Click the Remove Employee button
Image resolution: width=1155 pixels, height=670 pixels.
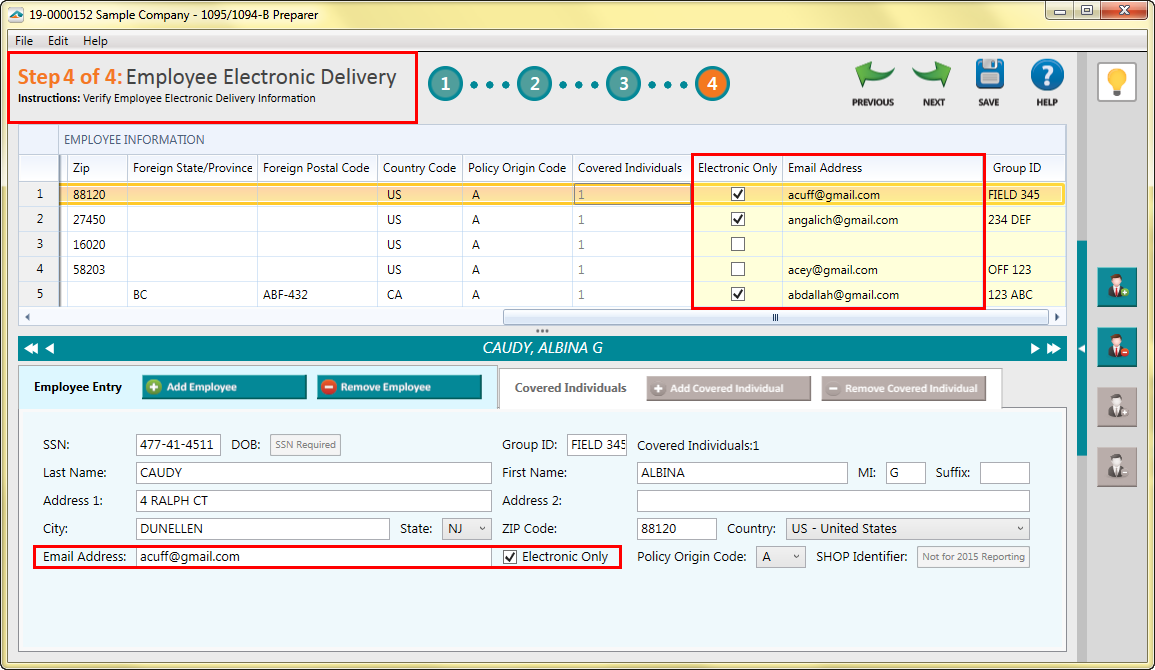[x=399, y=387]
